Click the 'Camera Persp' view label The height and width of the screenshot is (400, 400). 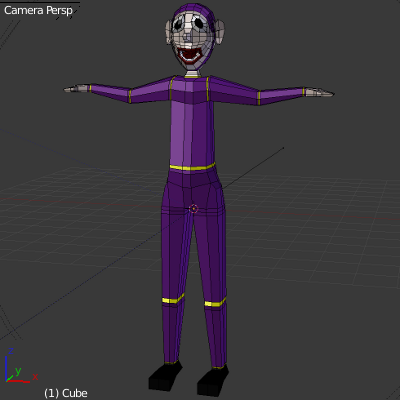tap(38, 11)
